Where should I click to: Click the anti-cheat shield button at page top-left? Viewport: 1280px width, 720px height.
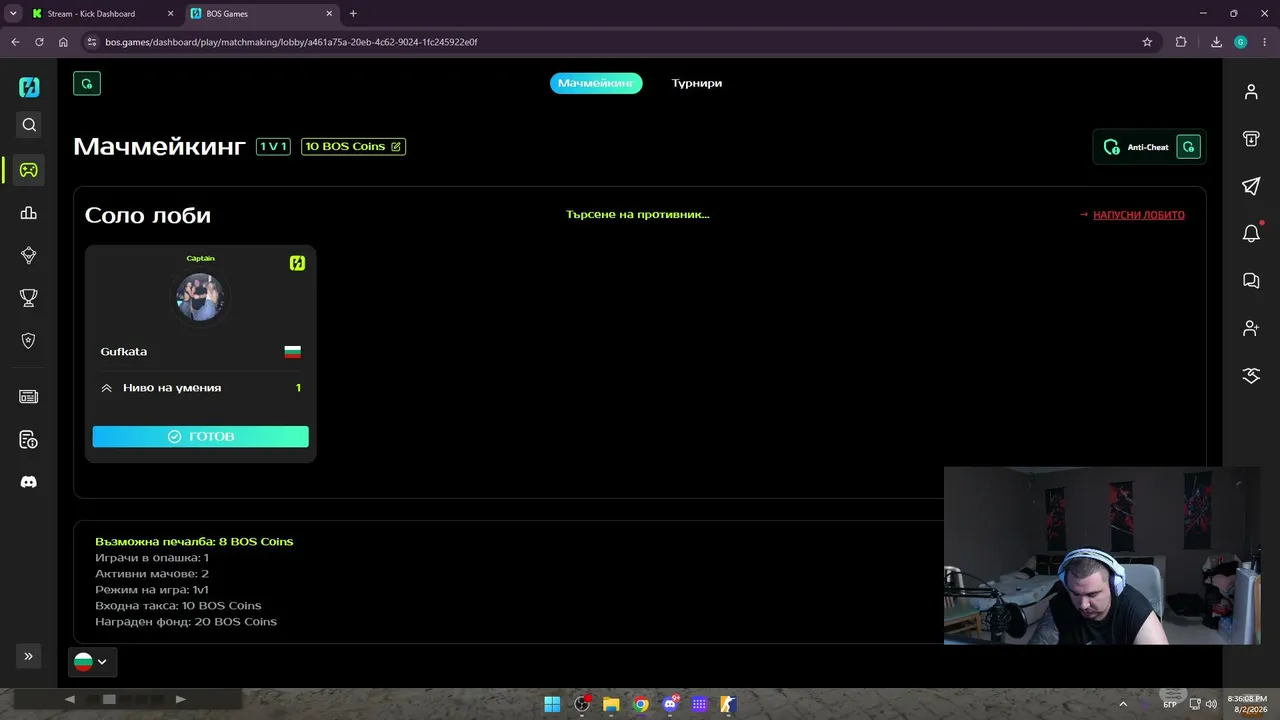tap(87, 84)
